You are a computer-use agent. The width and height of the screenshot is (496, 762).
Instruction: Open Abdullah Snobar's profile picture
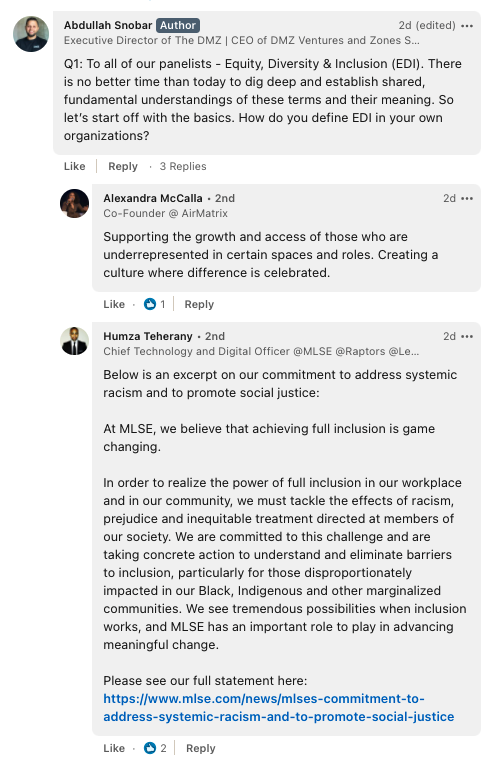tap(31, 34)
